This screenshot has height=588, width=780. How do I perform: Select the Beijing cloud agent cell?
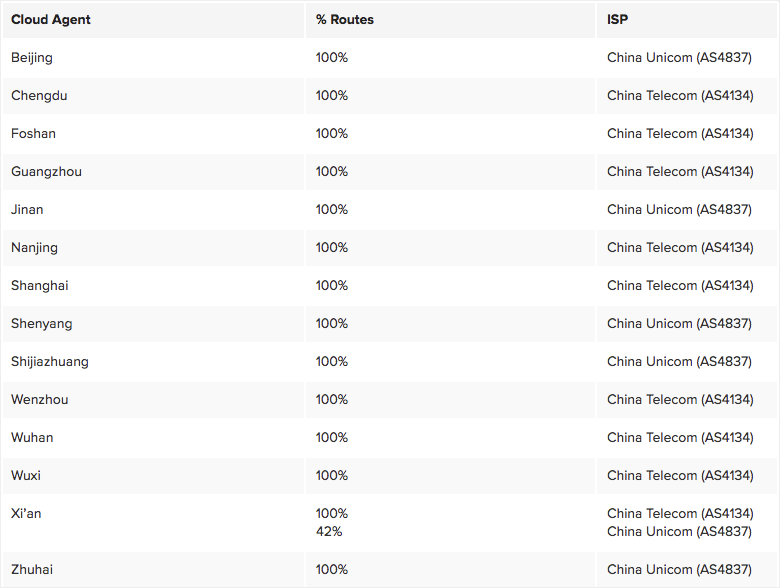pos(32,58)
